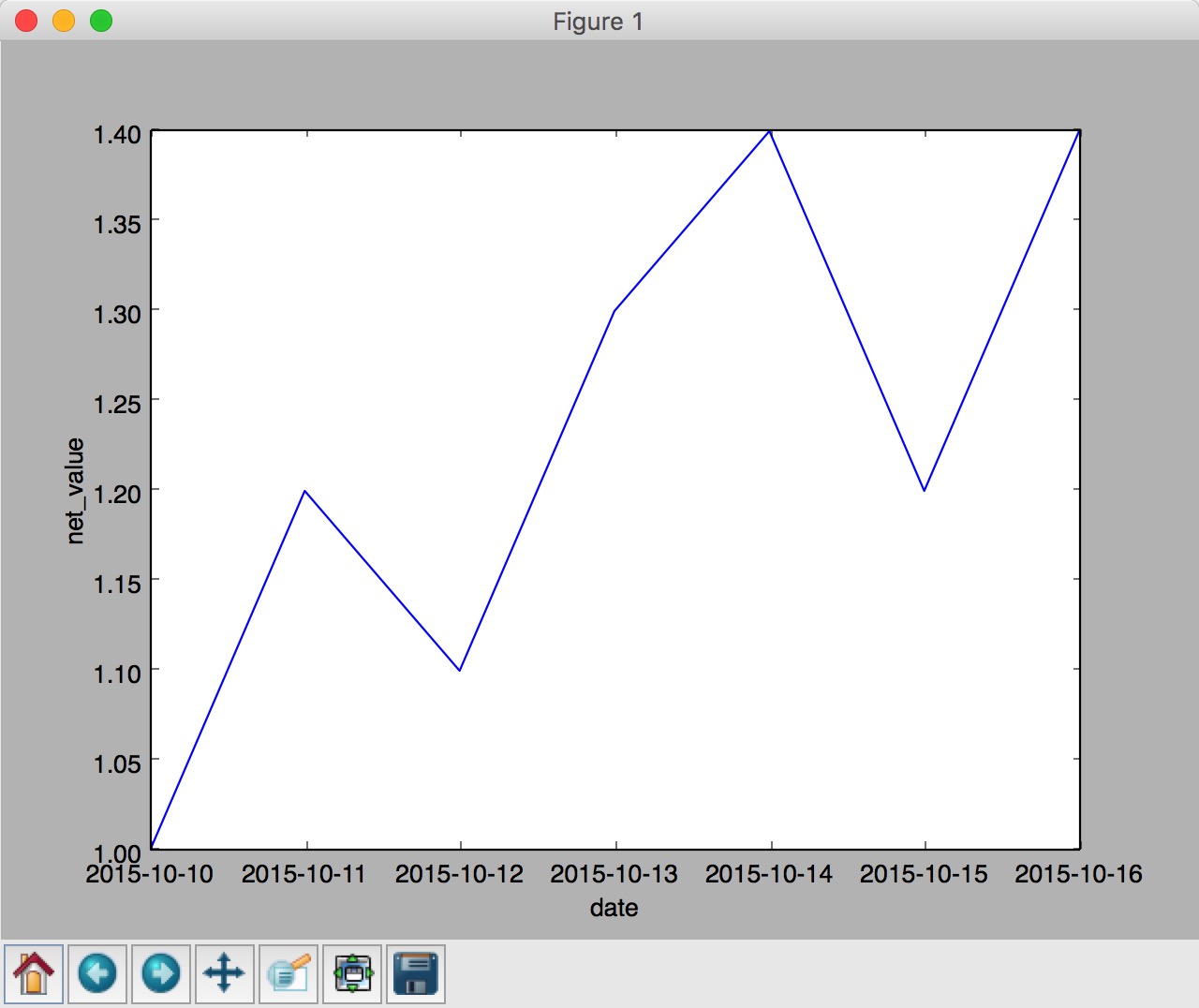Click the 2015-10-15 tick label

pyautogui.click(x=924, y=874)
